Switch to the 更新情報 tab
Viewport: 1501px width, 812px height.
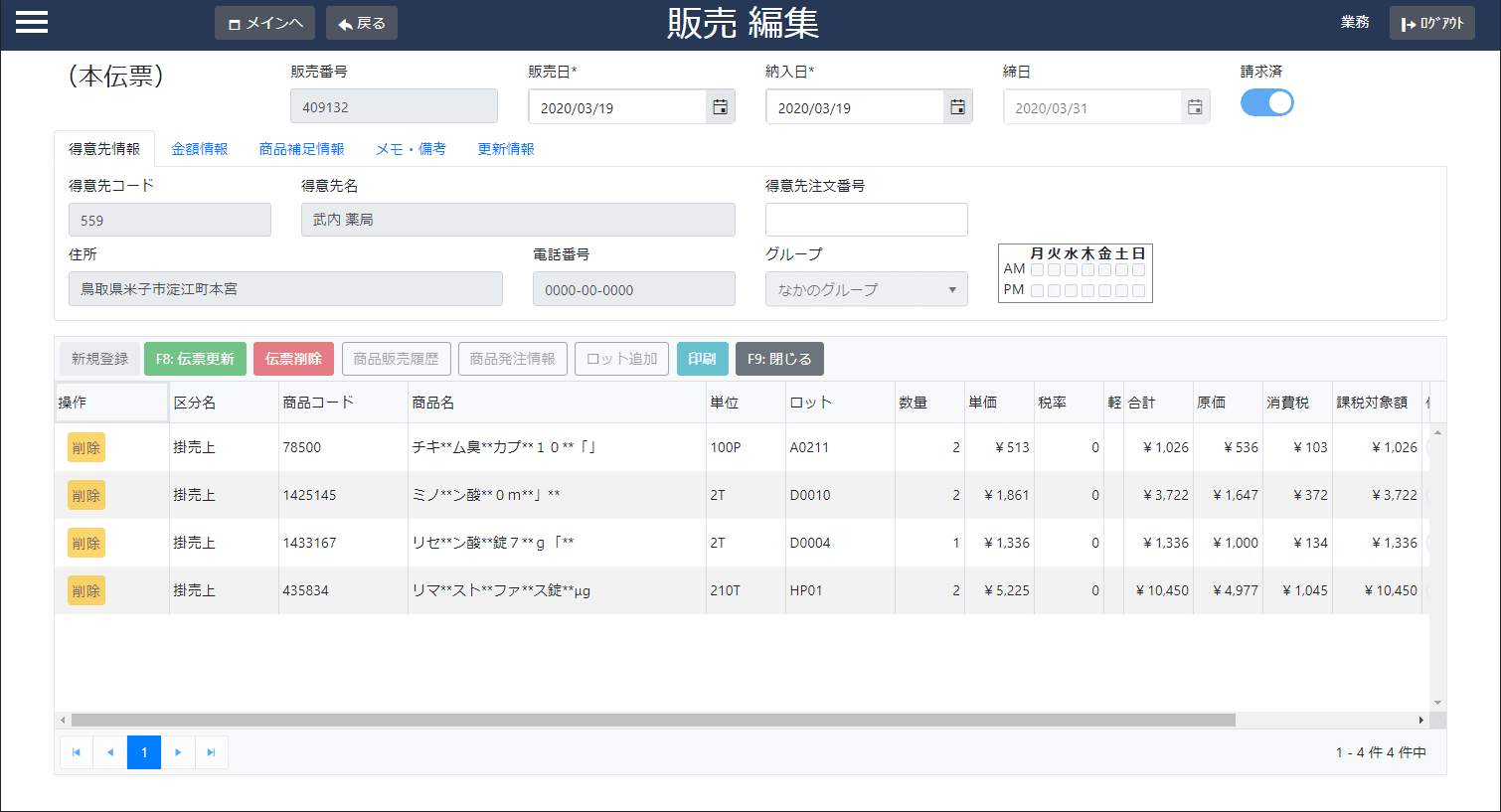click(506, 149)
